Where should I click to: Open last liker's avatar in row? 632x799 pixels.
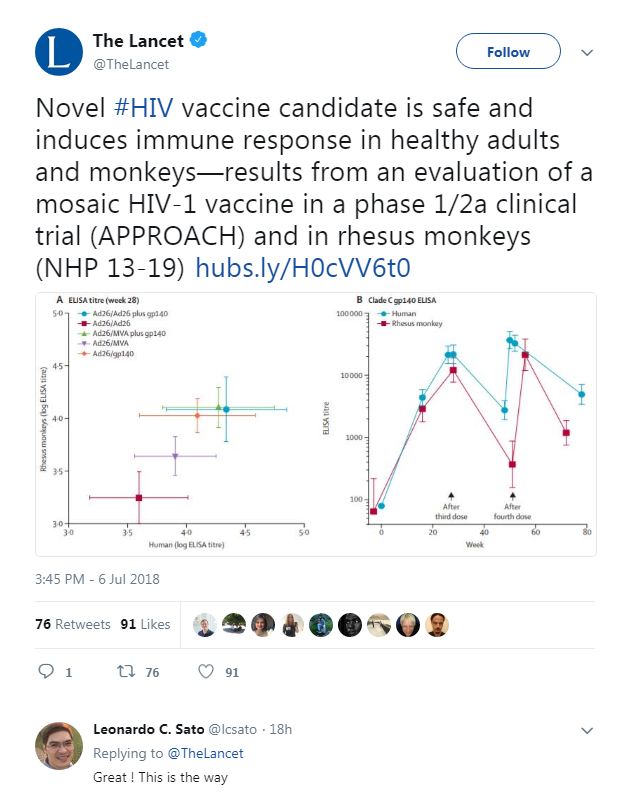[437, 625]
